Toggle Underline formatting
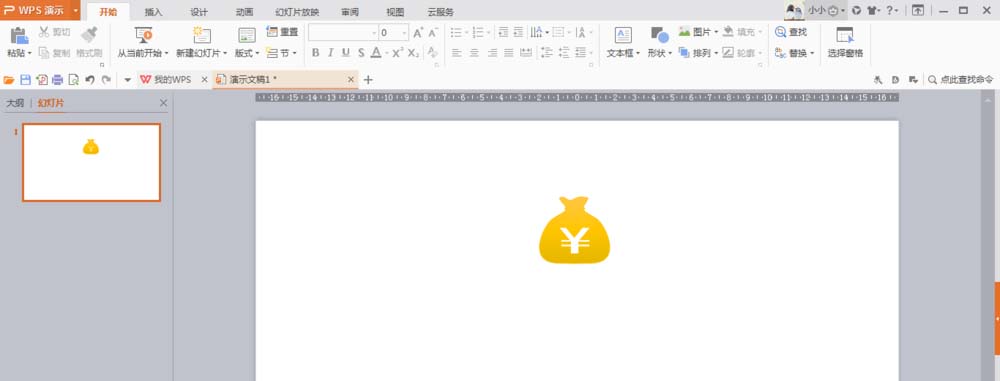Image resolution: width=1000 pixels, height=381 pixels. (x=346, y=53)
